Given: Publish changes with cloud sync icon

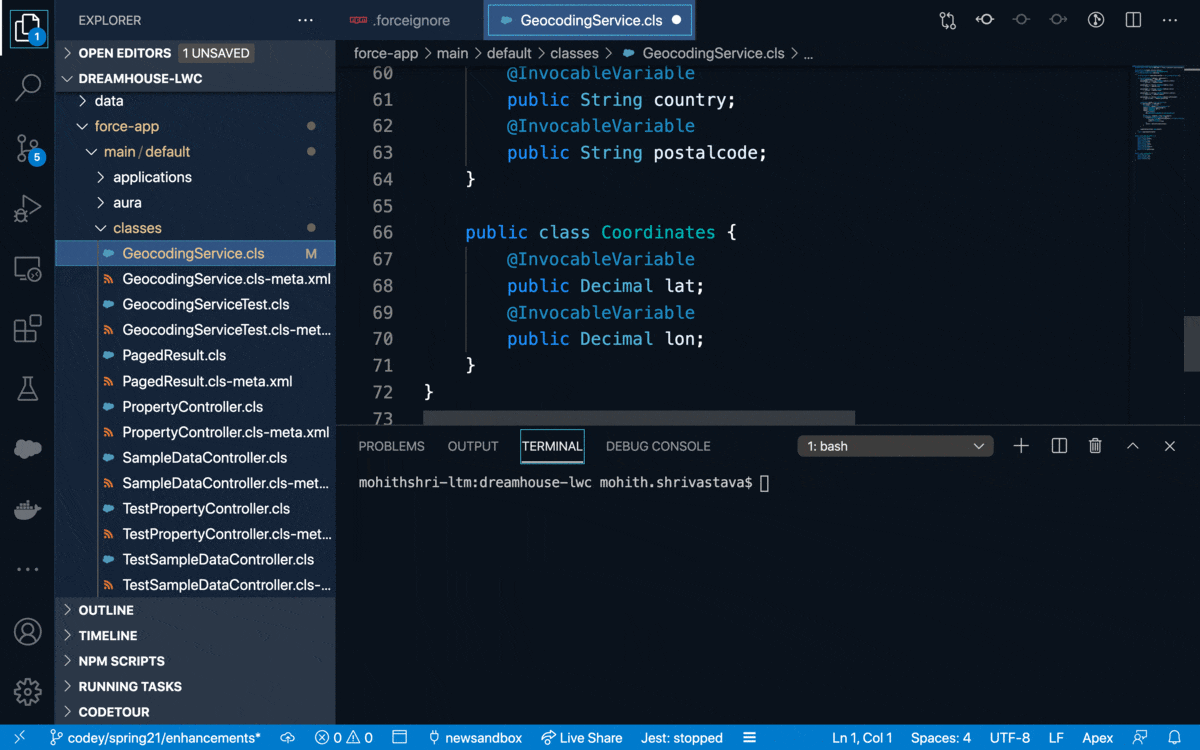Looking at the screenshot, I should (x=288, y=738).
